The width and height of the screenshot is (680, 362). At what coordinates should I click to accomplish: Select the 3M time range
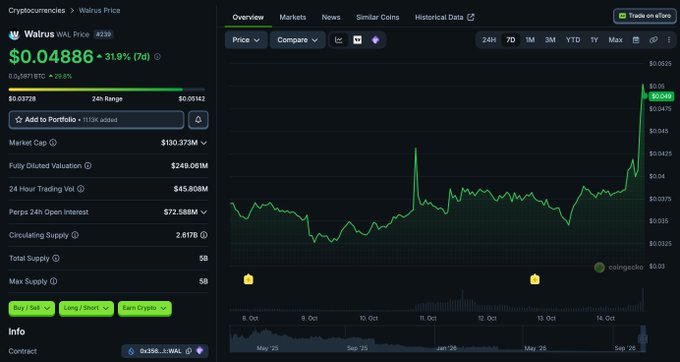pyautogui.click(x=550, y=40)
